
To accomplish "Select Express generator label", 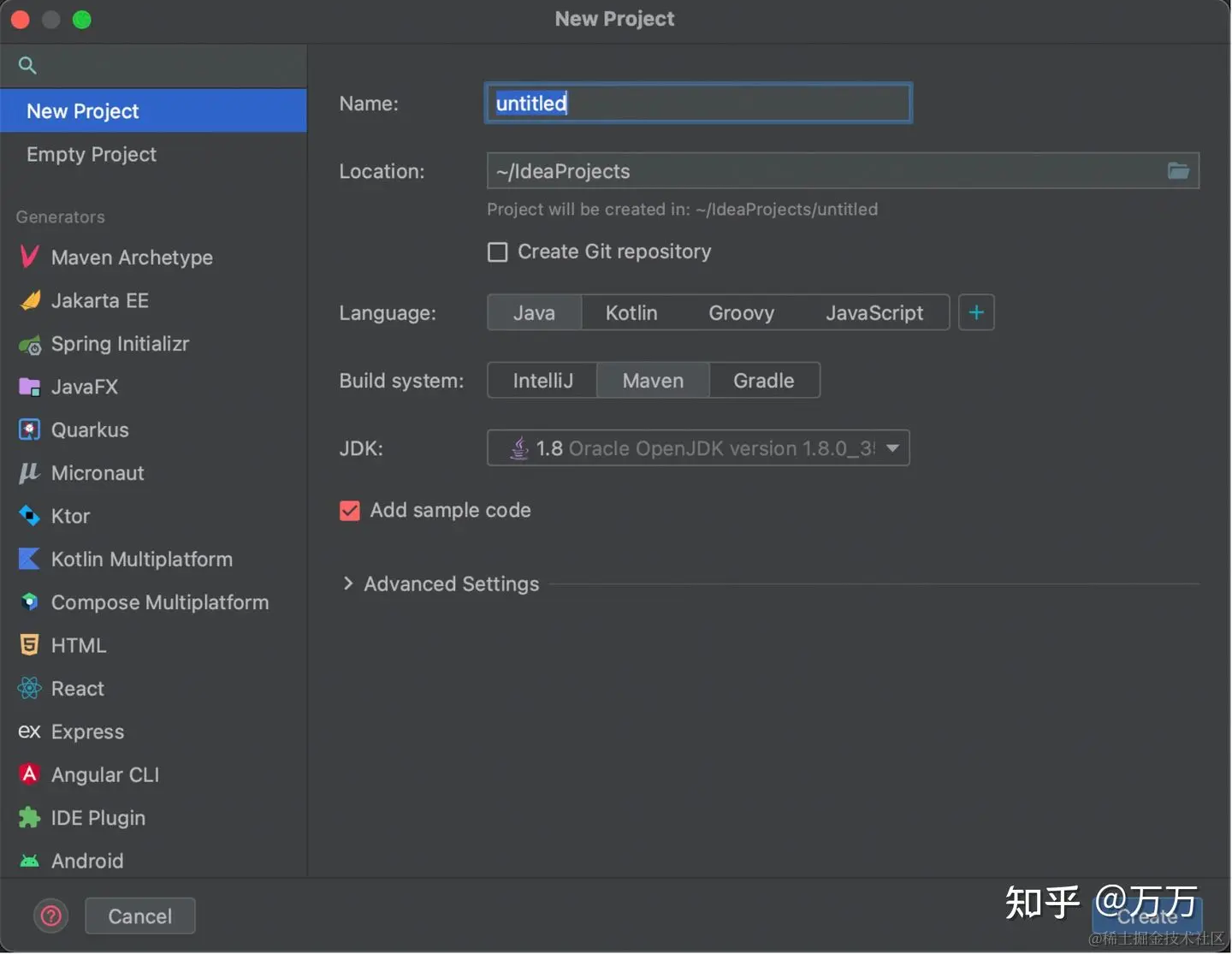I will point(87,732).
